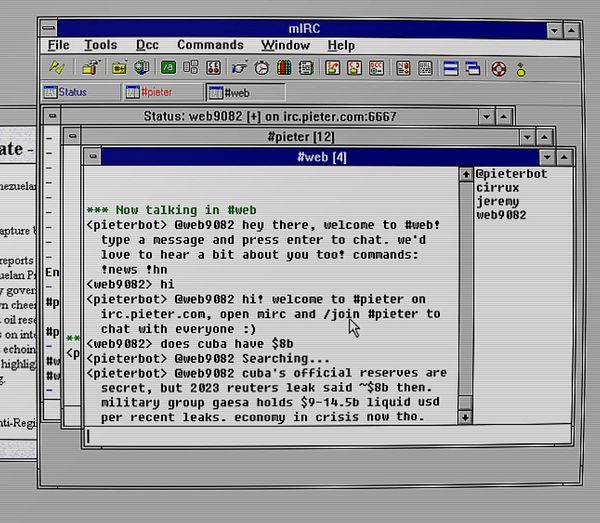Select @pieterbot in the nick list
600x523 pixels.
511,174
